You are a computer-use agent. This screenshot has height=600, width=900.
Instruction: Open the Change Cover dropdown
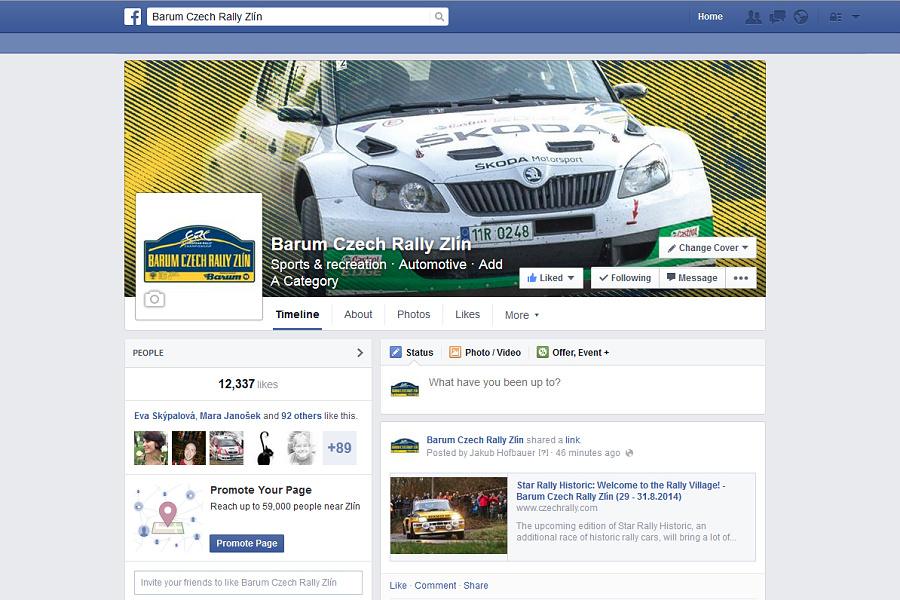[x=708, y=247]
